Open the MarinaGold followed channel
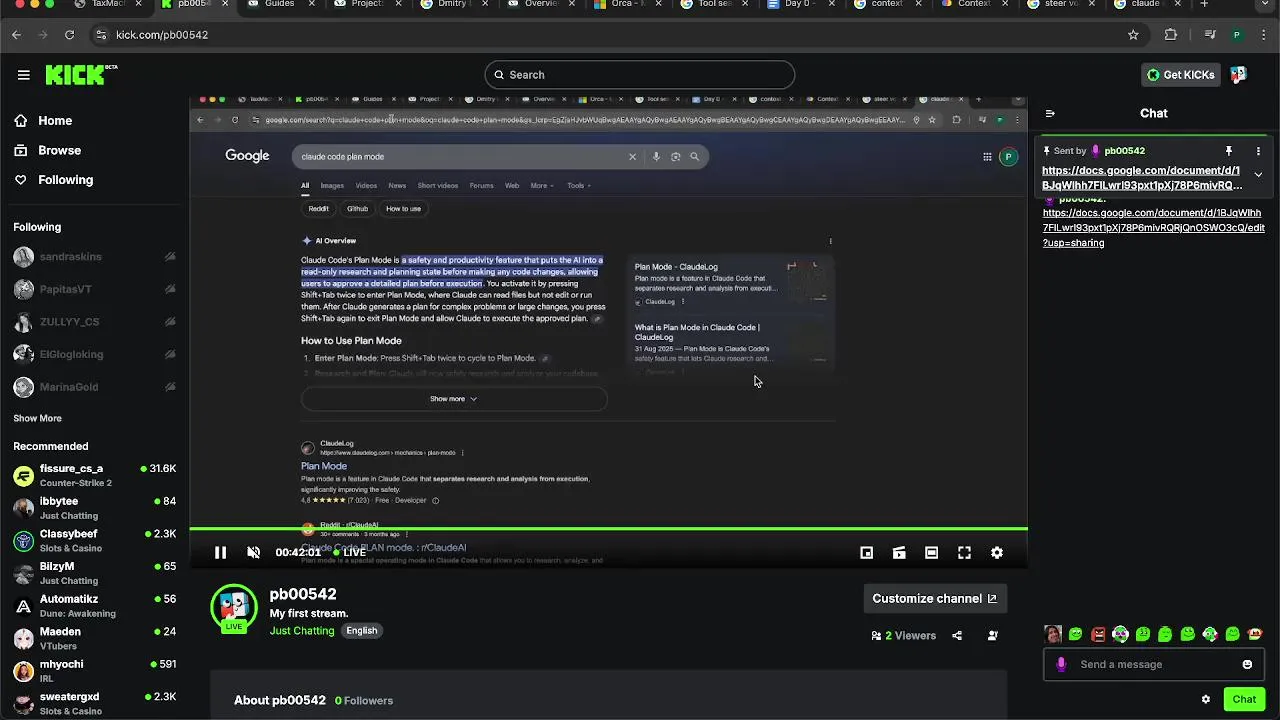This screenshot has height=720, width=1280. (x=94, y=387)
